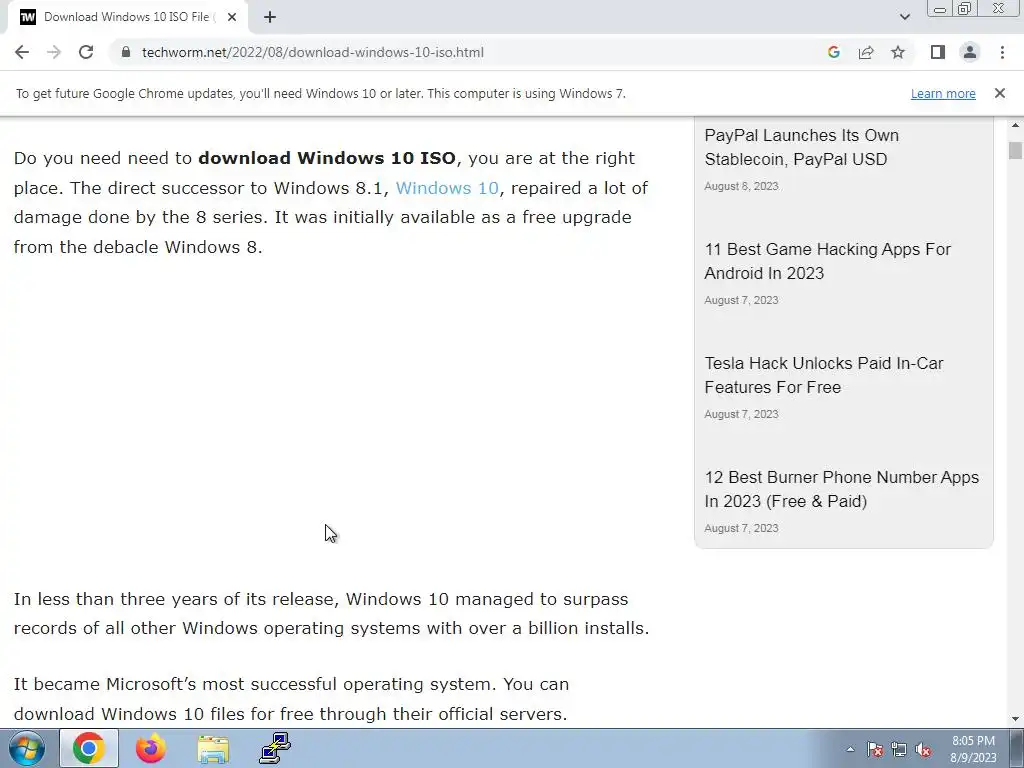The width and height of the screenshot is (1024, 768).
Task: Click the network tray icon
Action: [x=899, y=749]
